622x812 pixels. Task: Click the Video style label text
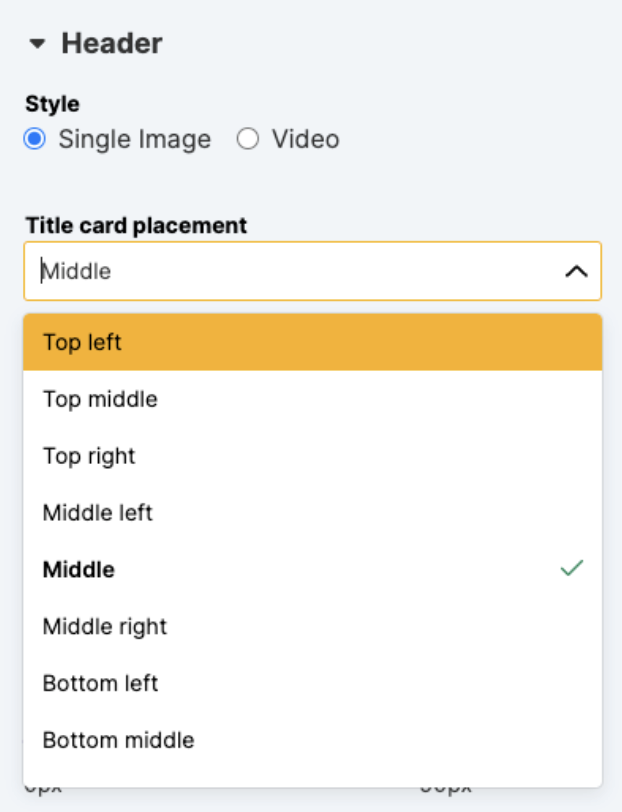(305, 140)
